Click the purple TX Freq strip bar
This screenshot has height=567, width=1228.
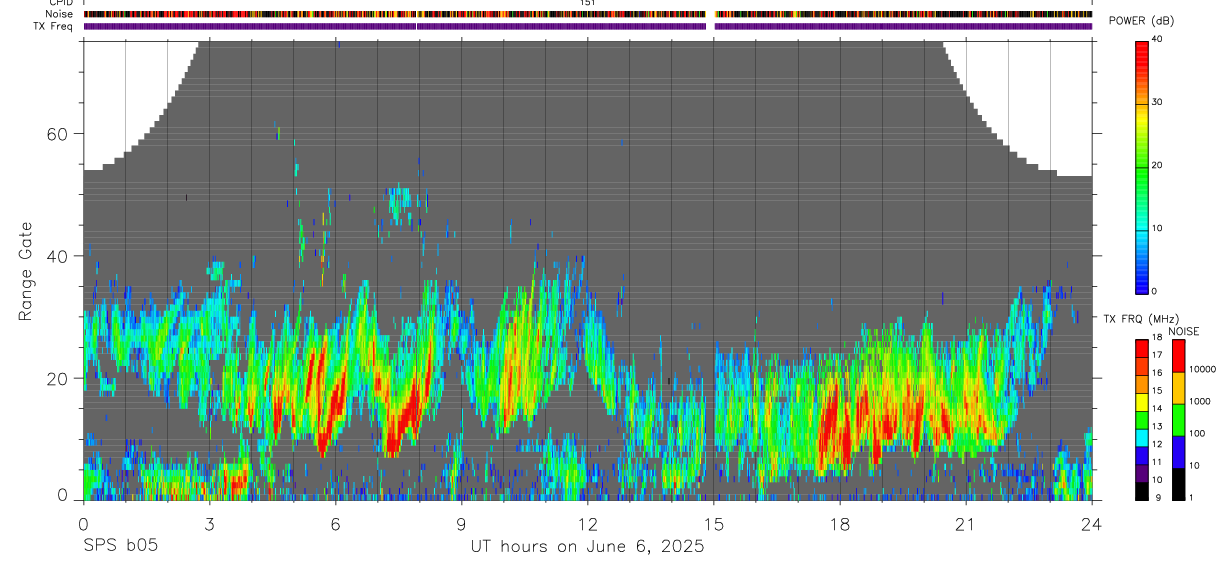coord(587,26)
